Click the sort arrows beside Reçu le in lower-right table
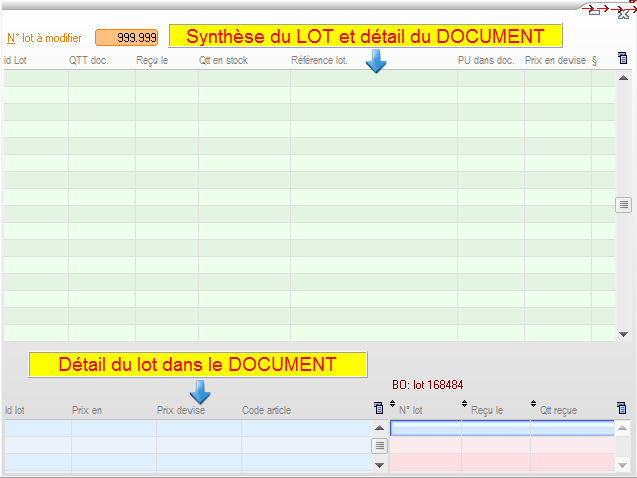The image size is (637, 478). click(x=464, y=404)
